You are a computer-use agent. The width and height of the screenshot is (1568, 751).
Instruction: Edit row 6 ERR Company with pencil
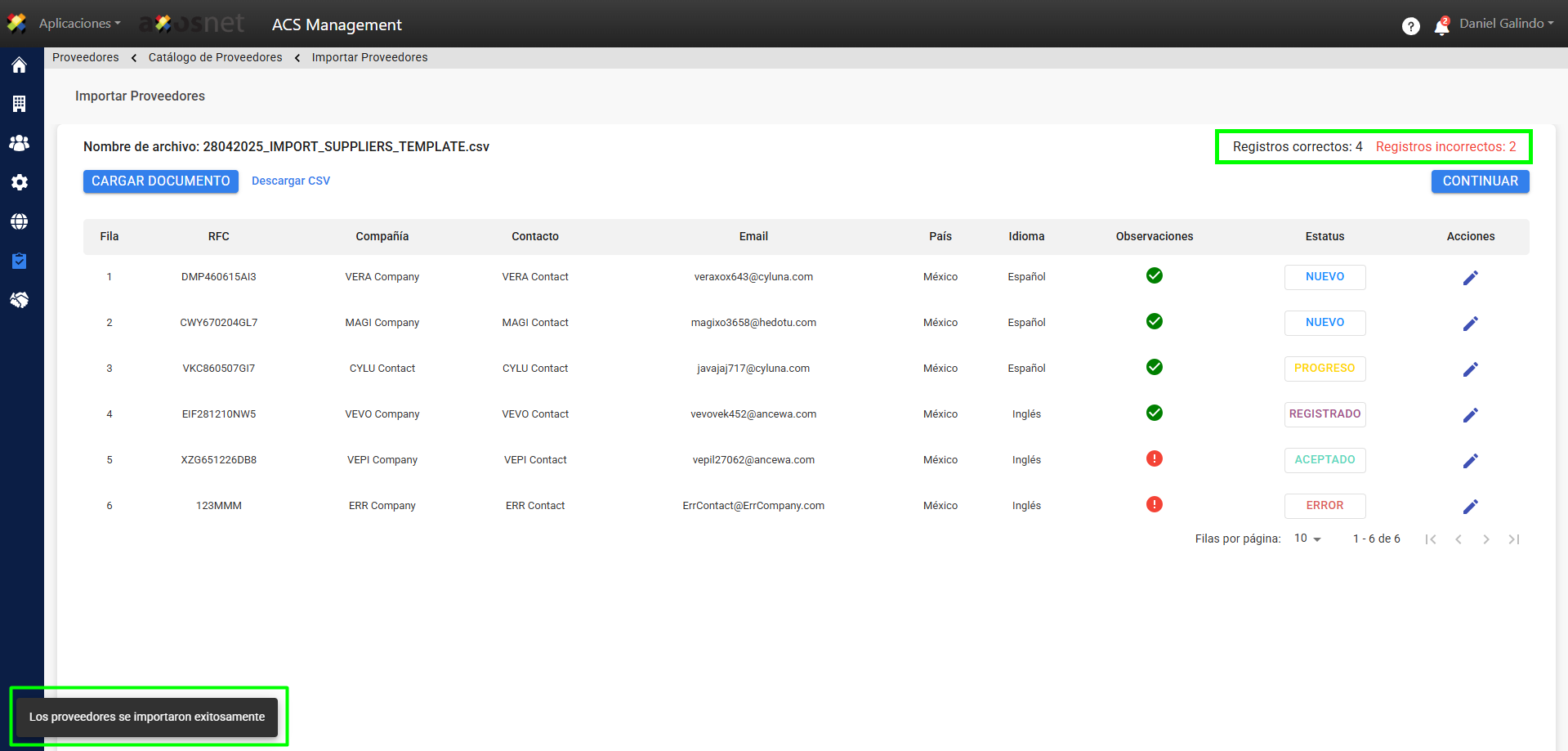1470,507
